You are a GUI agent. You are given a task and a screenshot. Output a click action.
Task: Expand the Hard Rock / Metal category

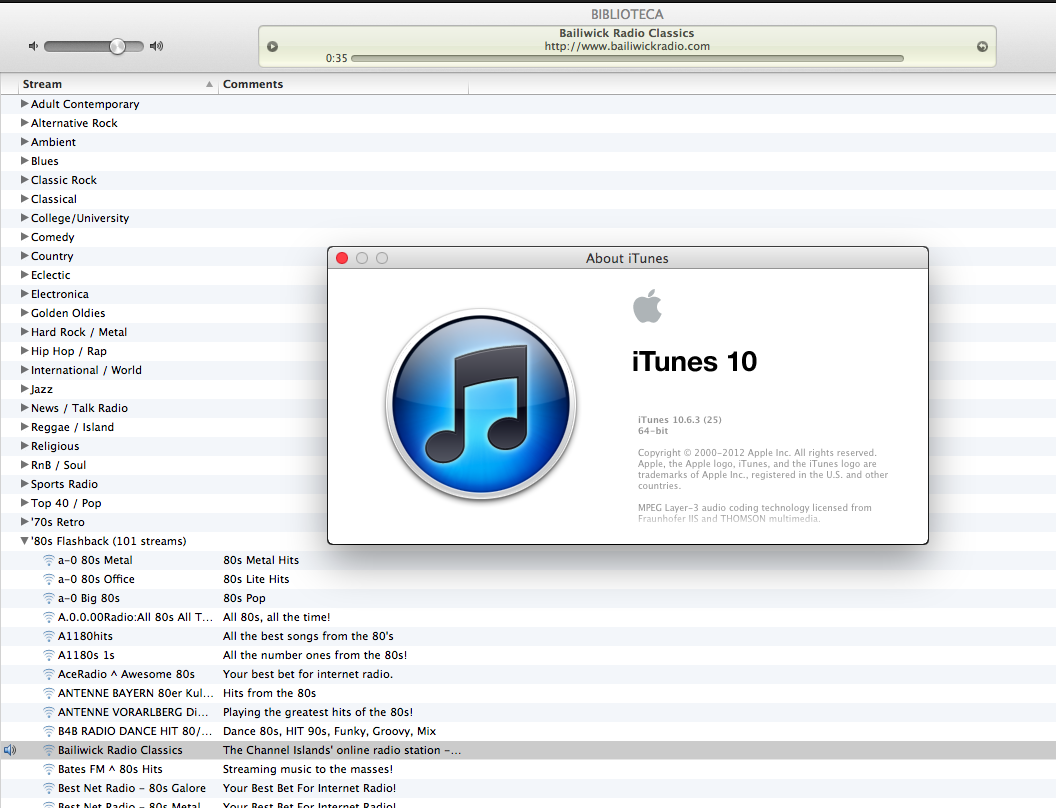pyautogui.click(x=24, y=331)
